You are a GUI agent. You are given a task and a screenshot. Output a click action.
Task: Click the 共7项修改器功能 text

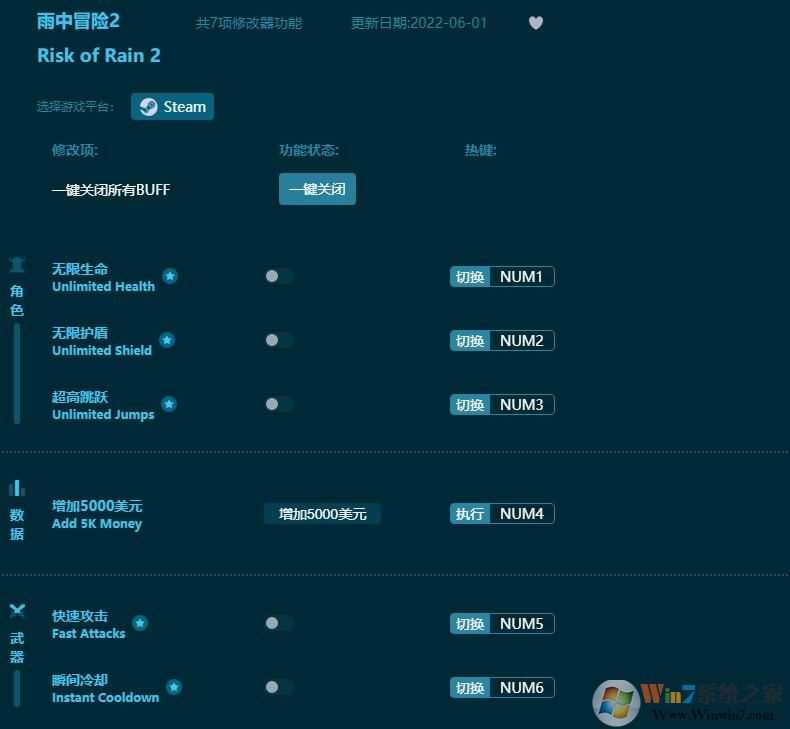249,23
